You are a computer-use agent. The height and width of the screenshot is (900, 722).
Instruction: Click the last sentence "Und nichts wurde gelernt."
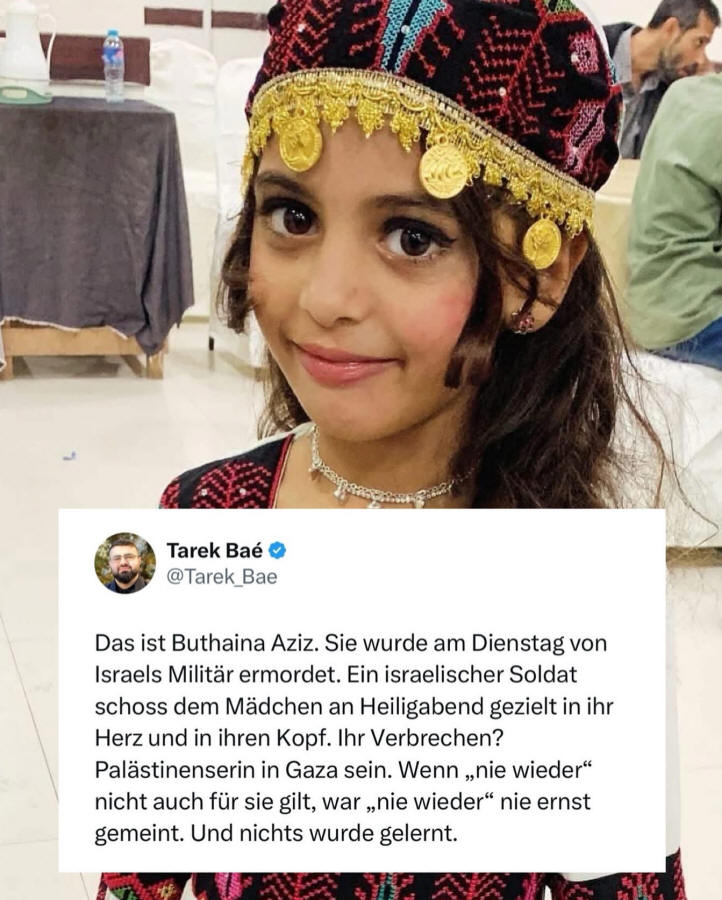click(324, 833)
